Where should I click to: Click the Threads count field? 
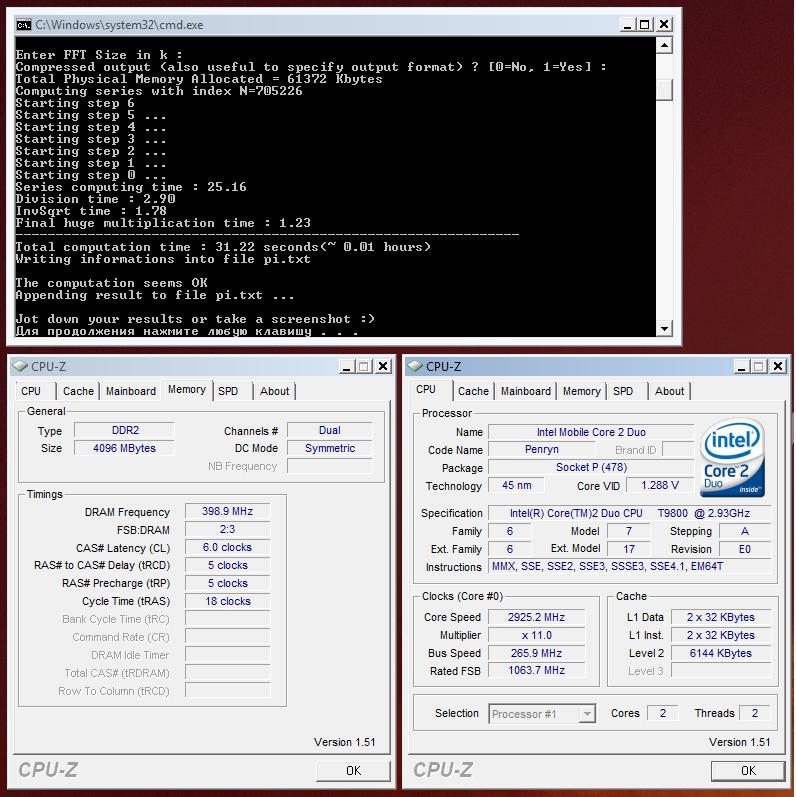[755, 713]
